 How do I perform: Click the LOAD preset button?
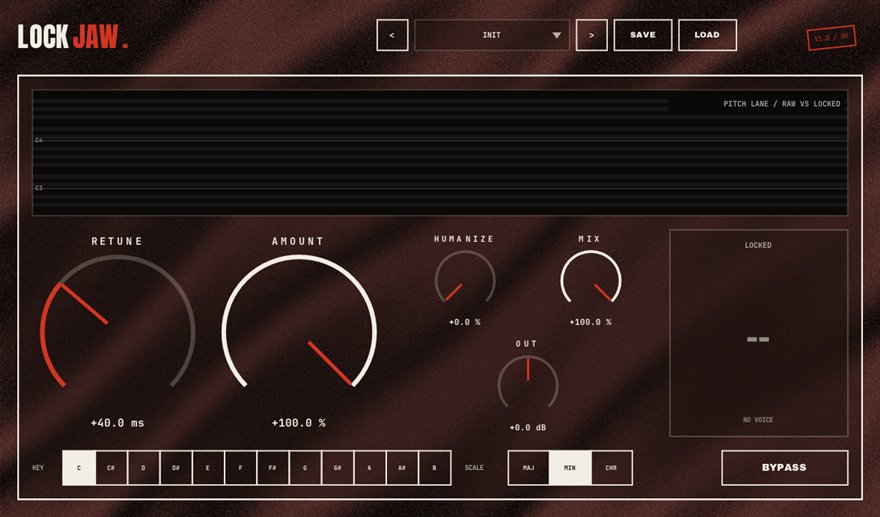(x=707, y=35)
